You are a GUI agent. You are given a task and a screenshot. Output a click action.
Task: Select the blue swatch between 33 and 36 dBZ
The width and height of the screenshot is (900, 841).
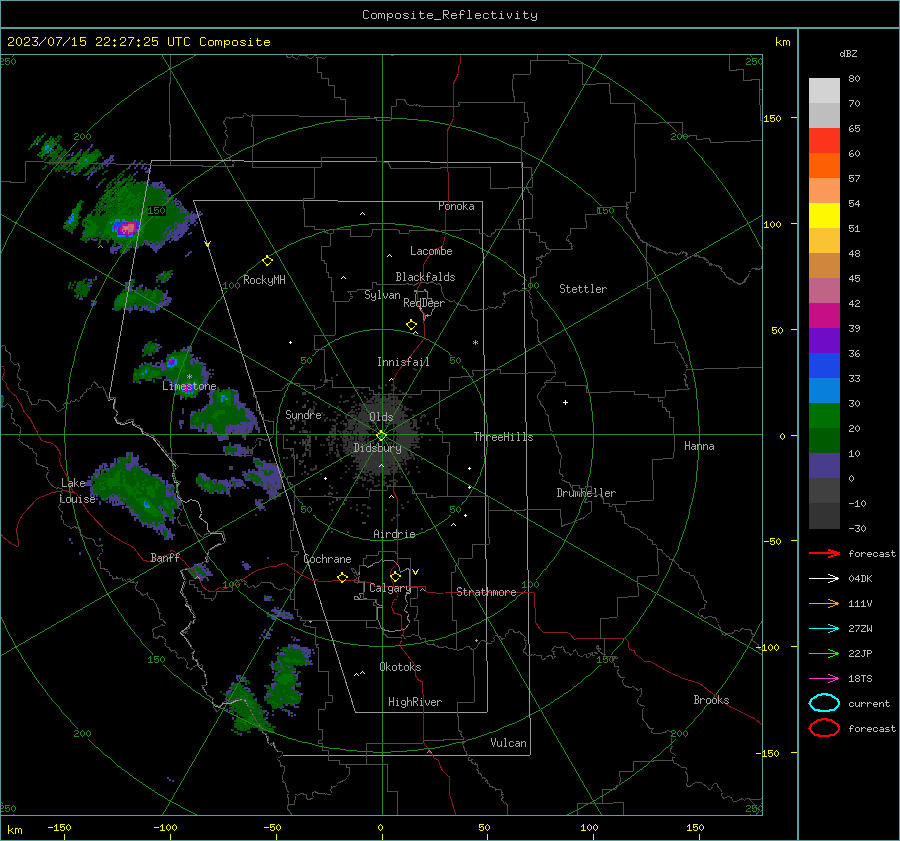824,366
